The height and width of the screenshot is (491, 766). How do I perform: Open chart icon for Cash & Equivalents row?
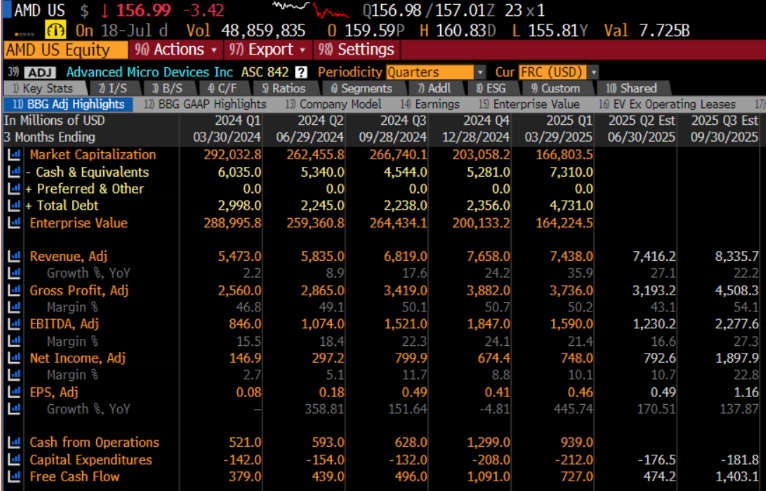(14, 172)
